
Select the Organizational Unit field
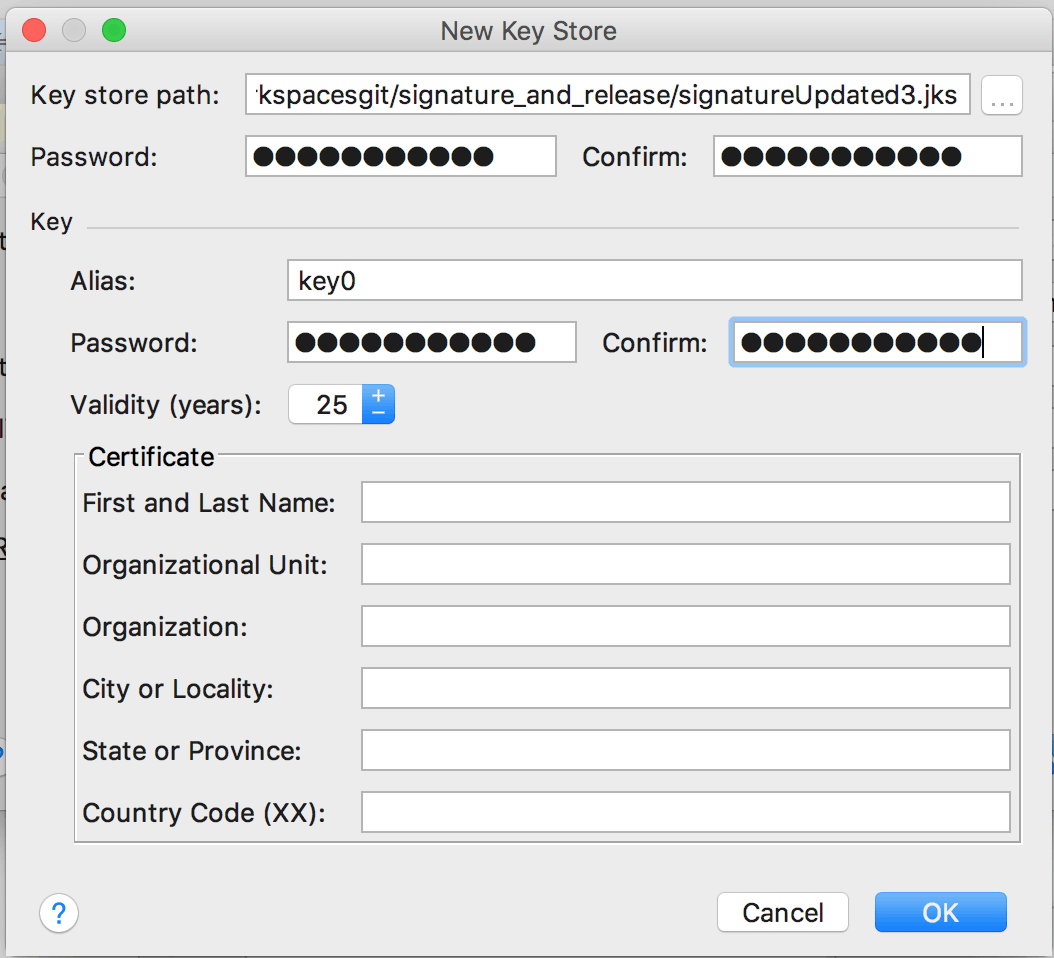[685, 565]
